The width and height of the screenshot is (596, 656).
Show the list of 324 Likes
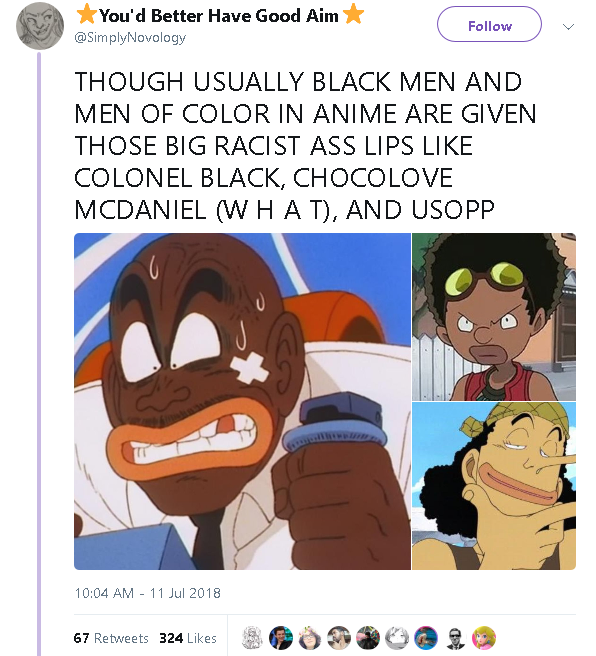pos(188,638)
